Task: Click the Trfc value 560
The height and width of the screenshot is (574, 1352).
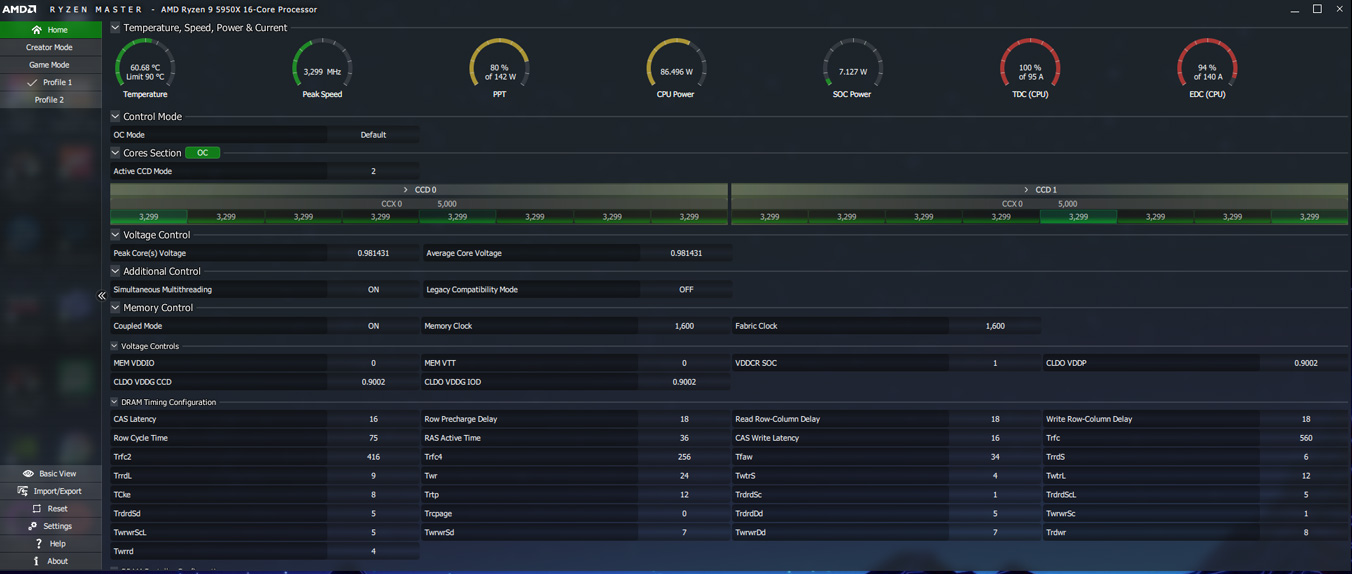Action: tap(1305, 438)
